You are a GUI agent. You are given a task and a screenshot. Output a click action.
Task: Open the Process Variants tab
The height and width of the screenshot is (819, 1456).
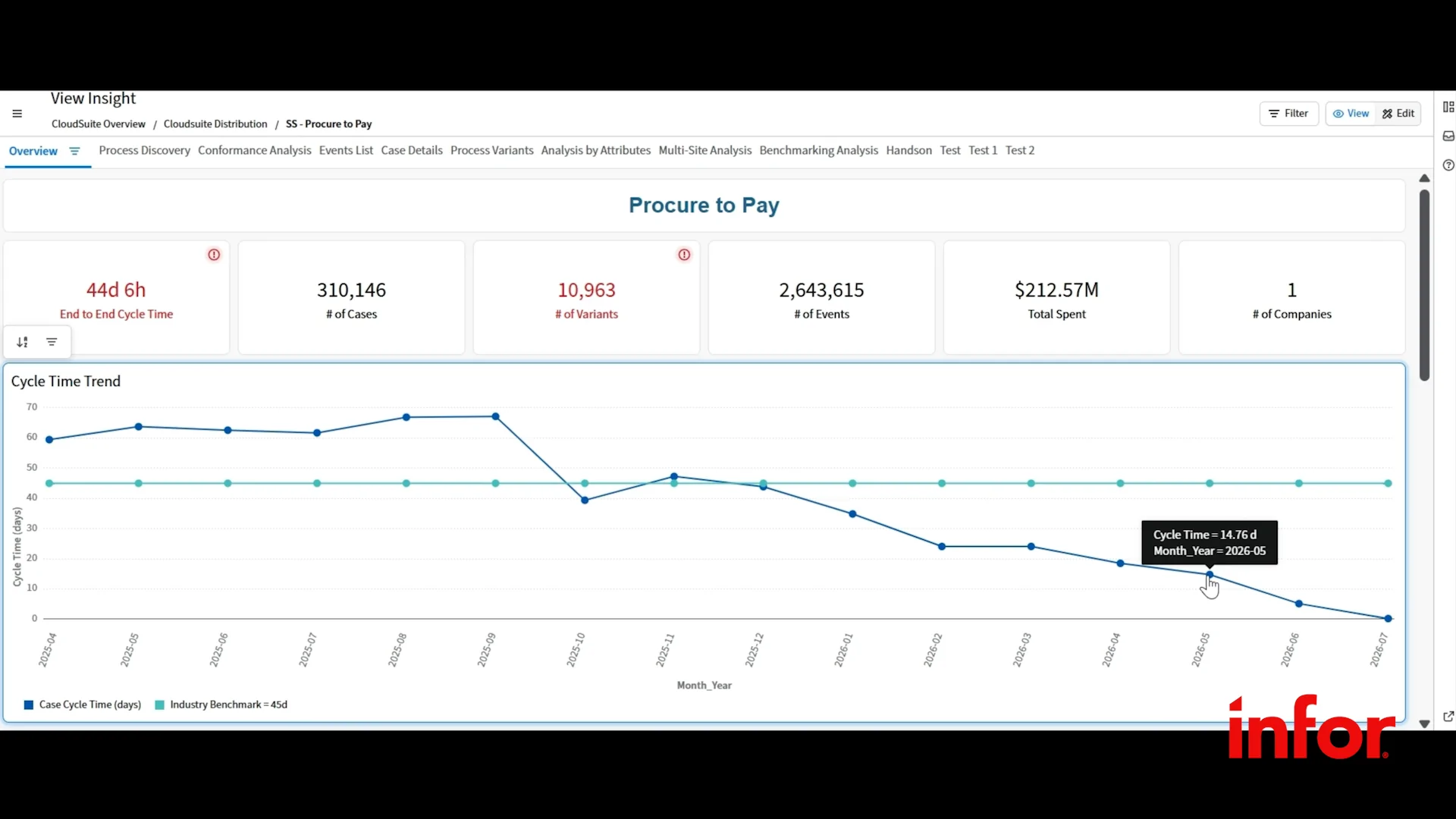(x=492, y=150)
